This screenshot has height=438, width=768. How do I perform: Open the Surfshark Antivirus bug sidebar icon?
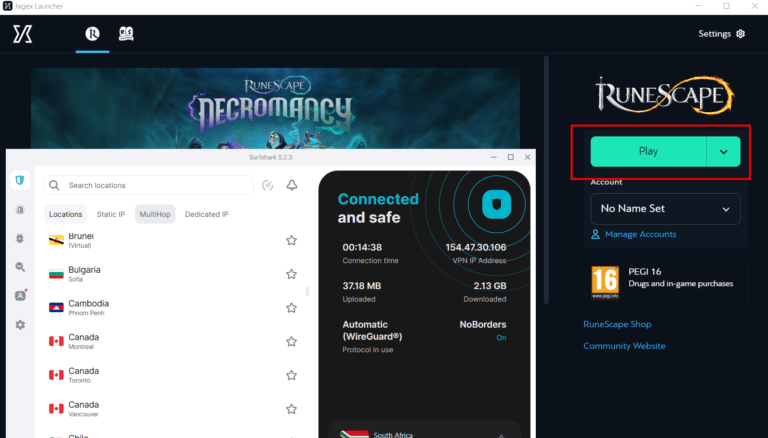tap(20, 238)
